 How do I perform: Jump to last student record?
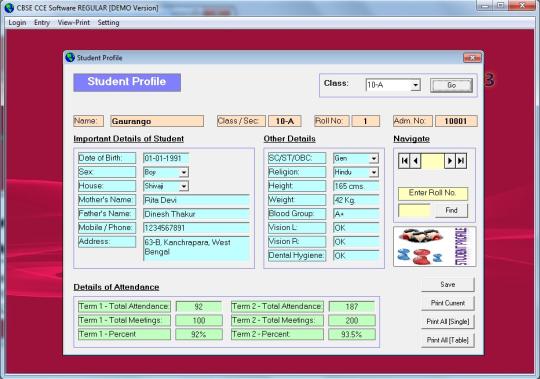tap(461, 161)
